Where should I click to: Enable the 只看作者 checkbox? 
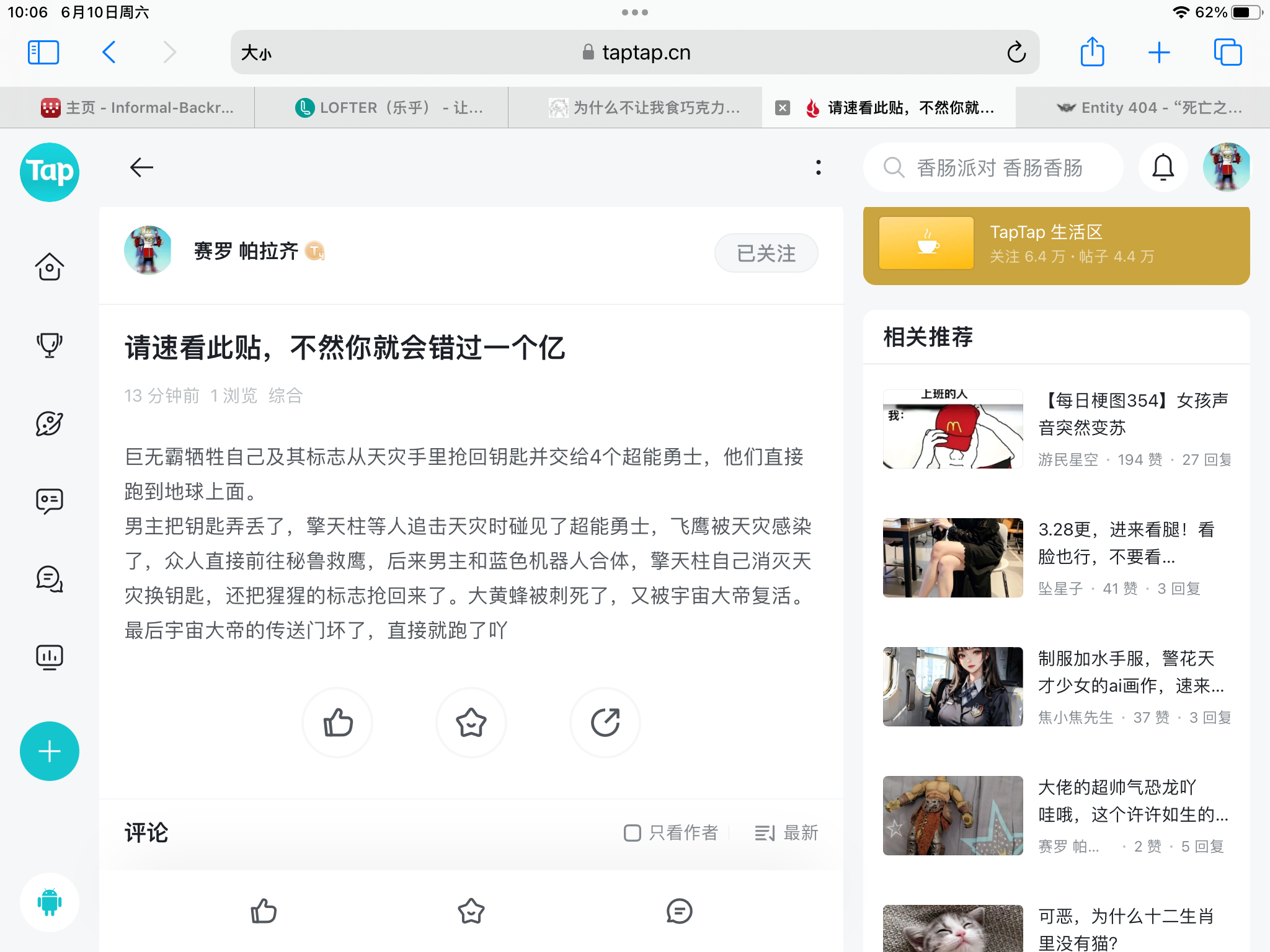coord(633,832)
